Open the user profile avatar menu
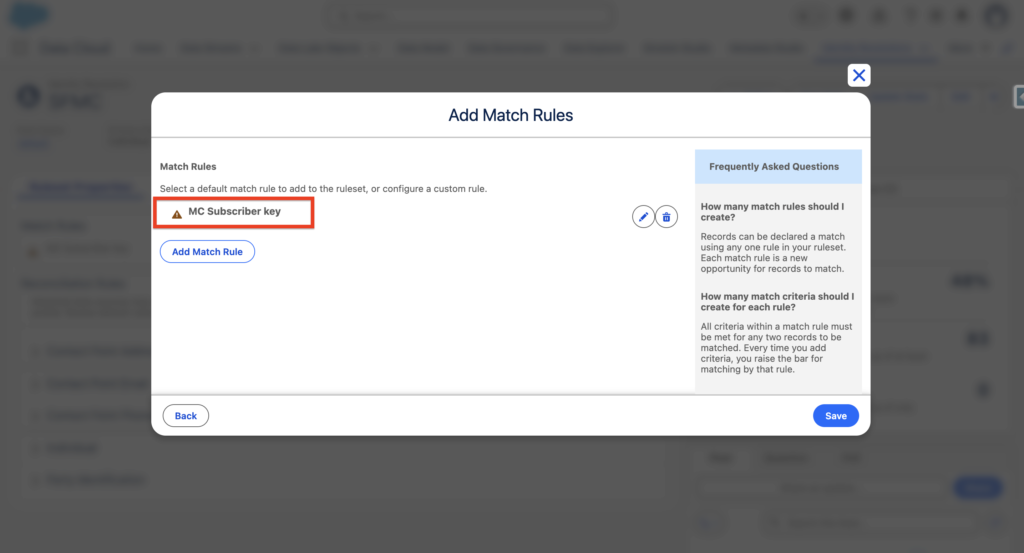1024x553 pixels. tap(995, 16)
